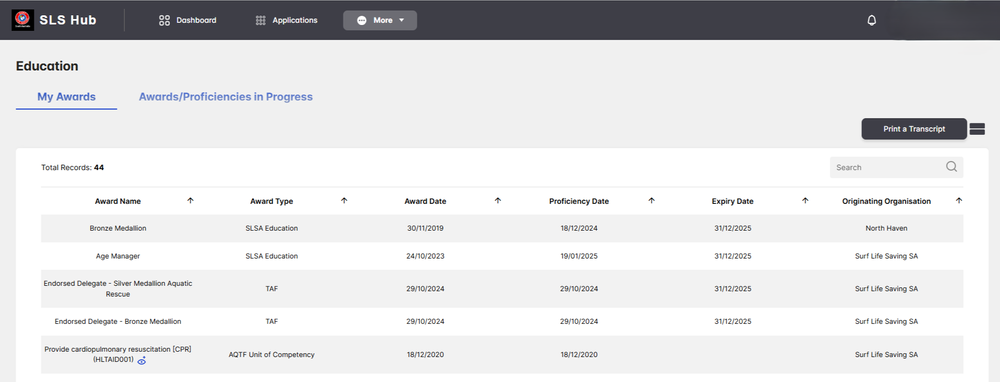Click the search magnifier icon
Image resolution: width=1000 pixels, height=382 pixels.
coord(951,167)
